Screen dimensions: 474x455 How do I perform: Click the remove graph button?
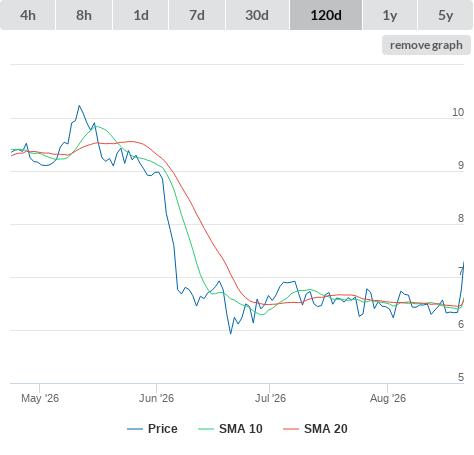[426, 45]
